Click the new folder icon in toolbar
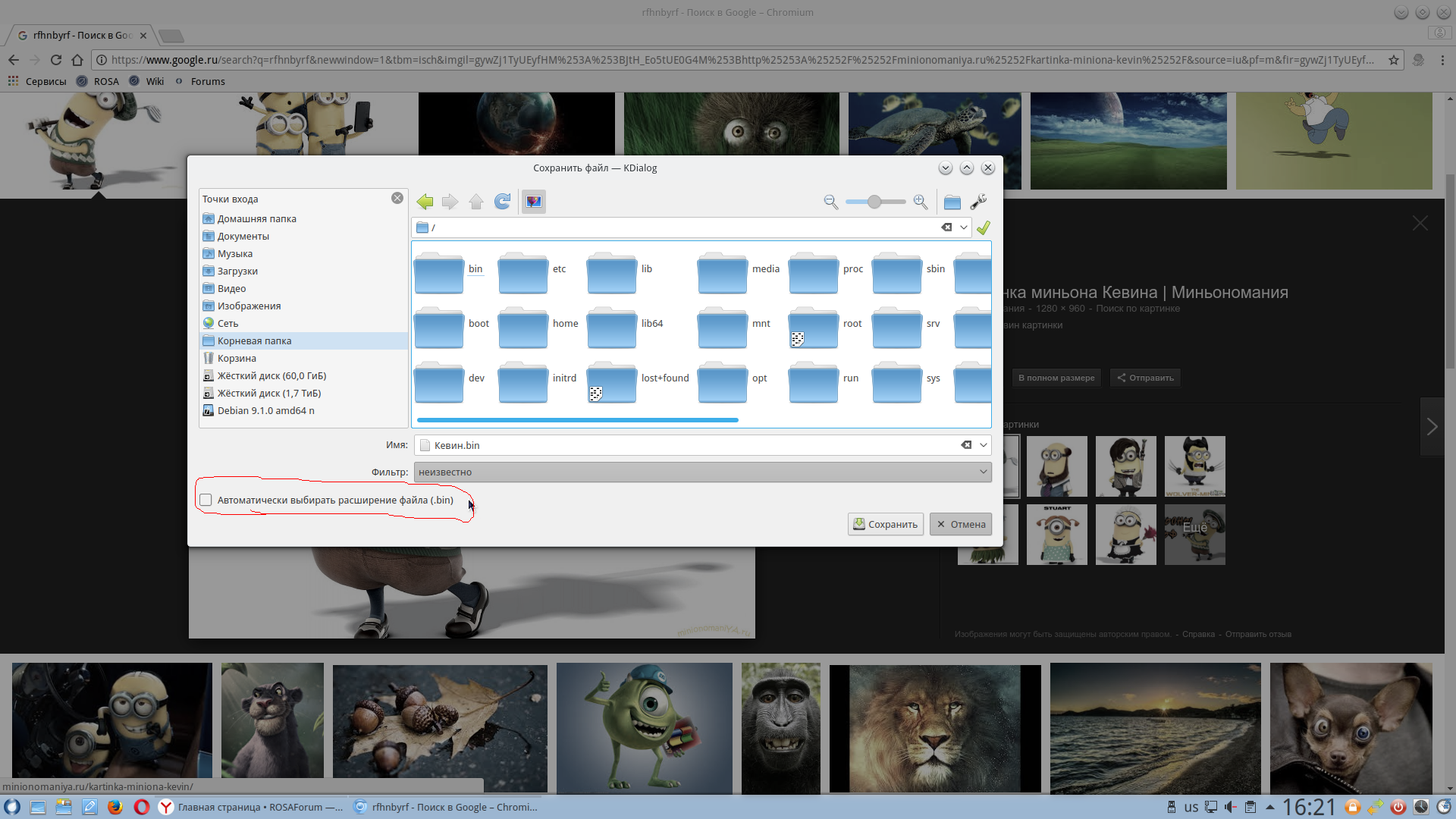This screenshot has width=1456, height=819. pos(952,202)
